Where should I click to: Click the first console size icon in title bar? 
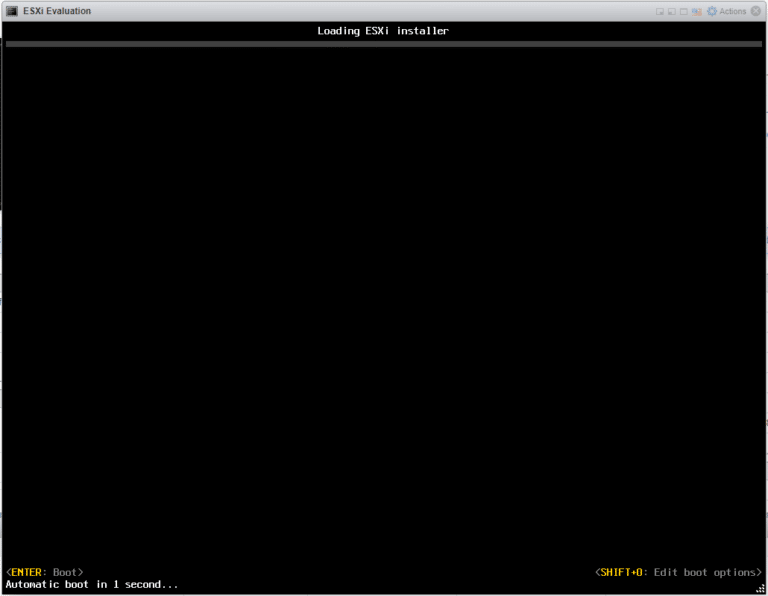(x=660, y=11)
